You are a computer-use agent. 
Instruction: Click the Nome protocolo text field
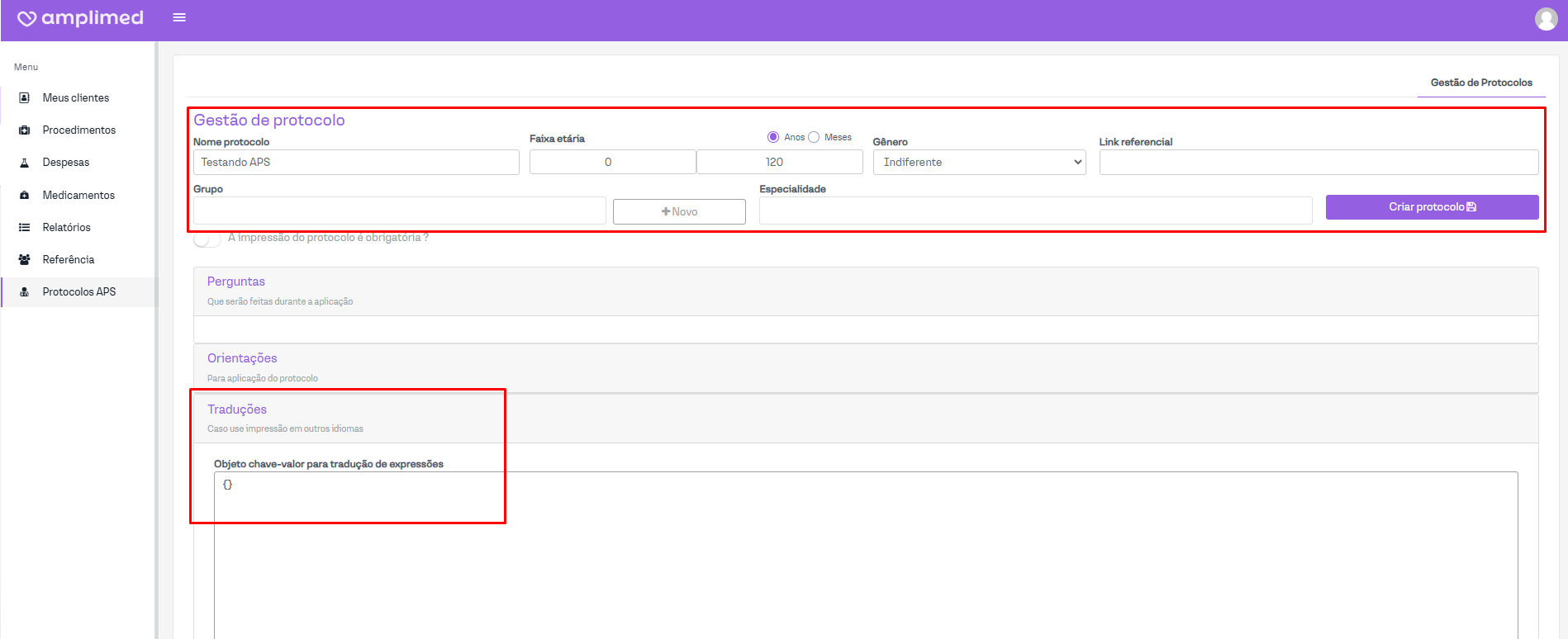click(x=356, y=163)
